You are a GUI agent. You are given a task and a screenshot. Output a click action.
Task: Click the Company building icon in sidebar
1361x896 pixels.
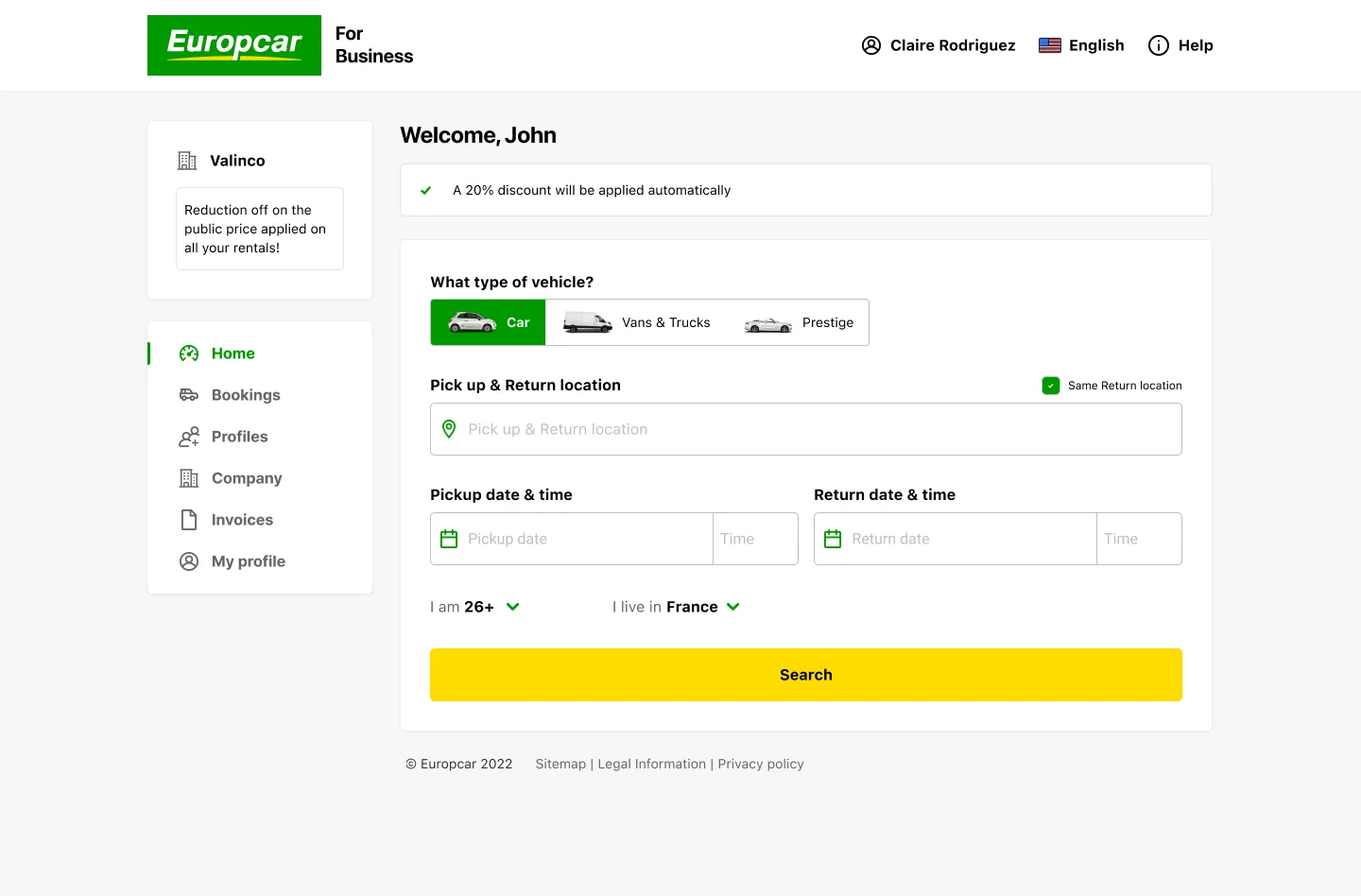pos(189,478)
